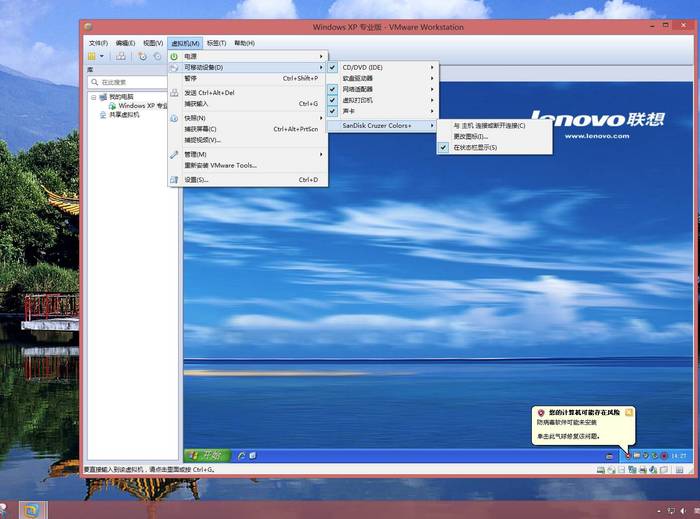
Task: Open the 帮助(H) menu
Action: click(x=244, y=43)
